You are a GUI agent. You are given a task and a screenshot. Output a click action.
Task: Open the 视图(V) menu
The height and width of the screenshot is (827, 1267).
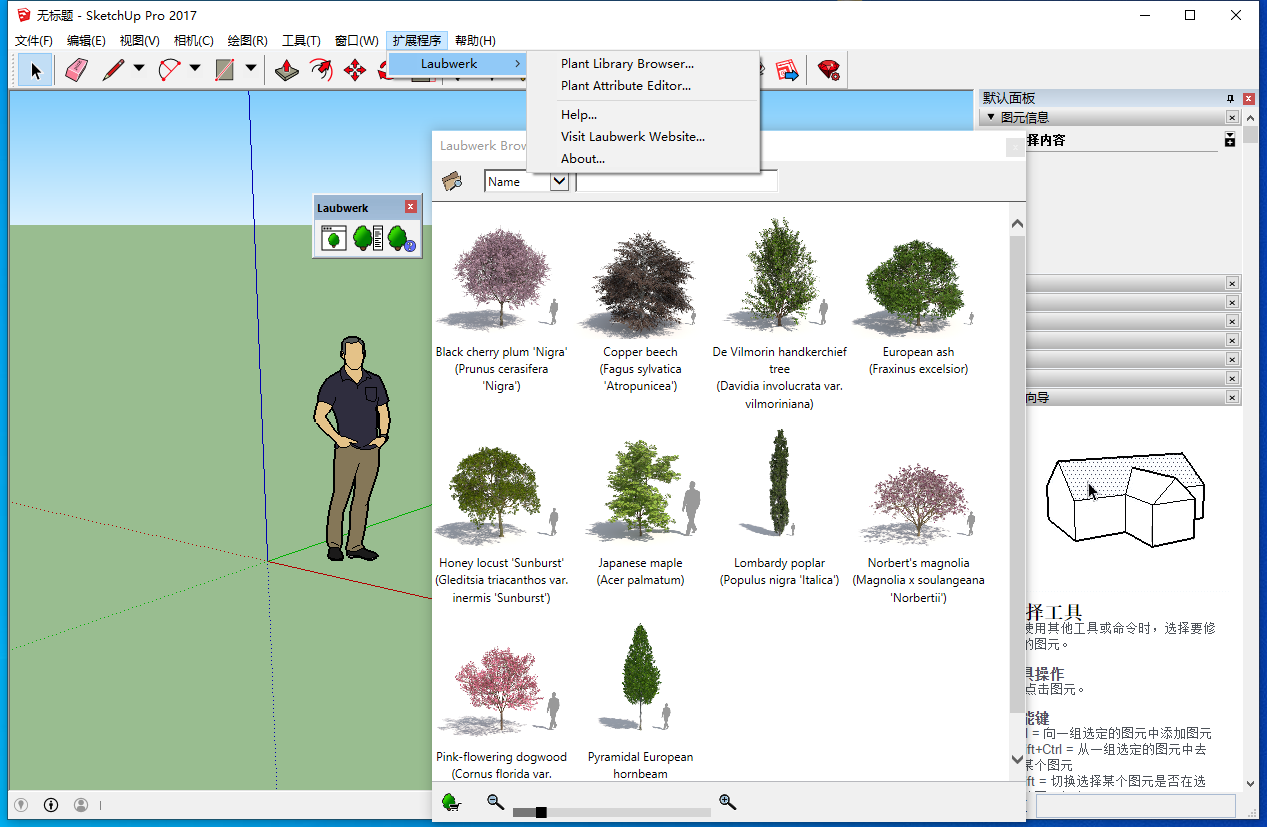139,41
